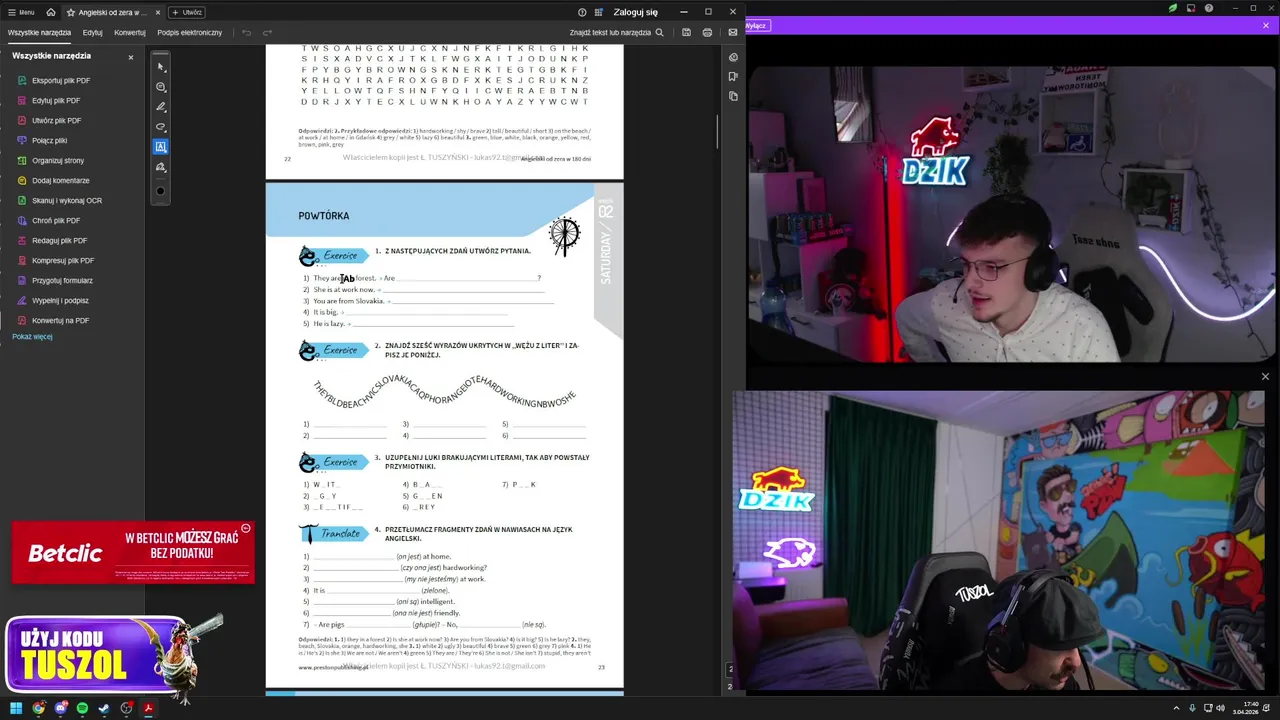
Task: Click the Utwórz create button
Action: [187, 12]
